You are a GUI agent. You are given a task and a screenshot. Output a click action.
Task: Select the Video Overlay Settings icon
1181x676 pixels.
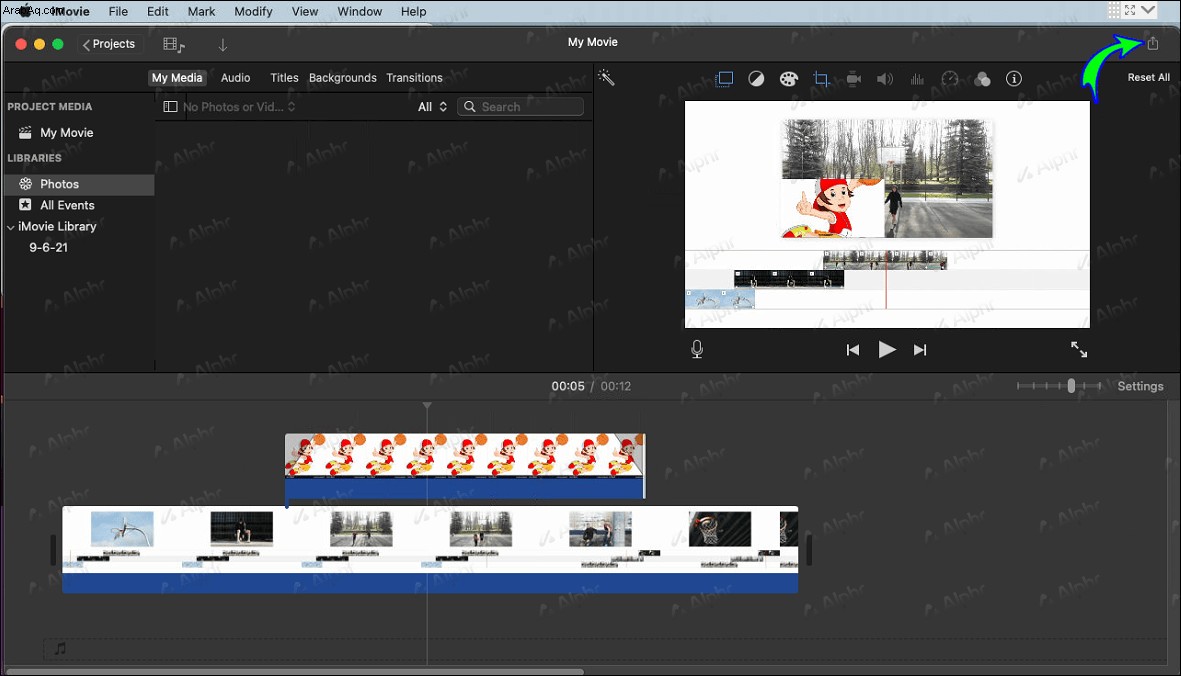(x=725, y=79)
